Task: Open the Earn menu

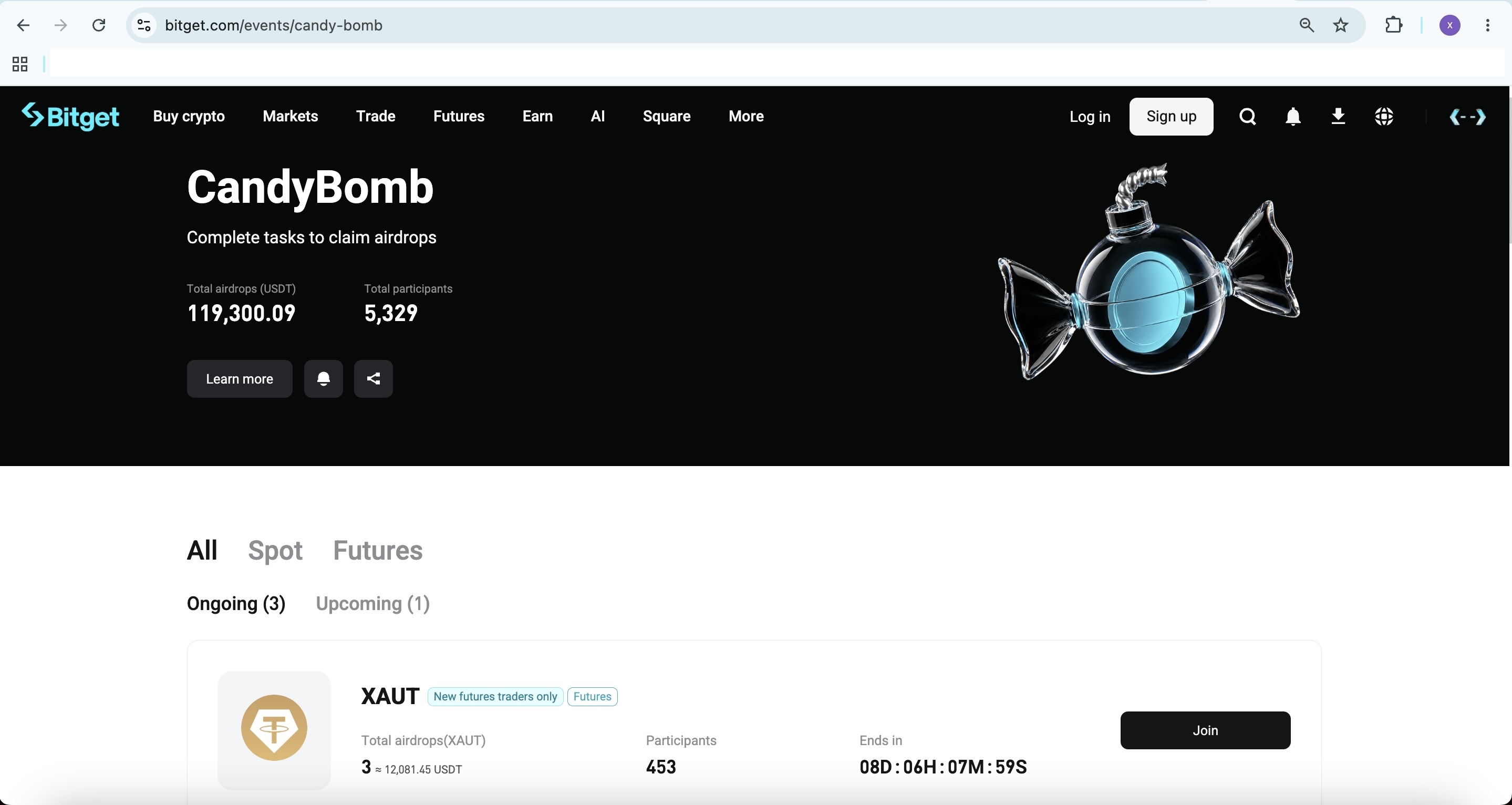Action: coord(537,116)
